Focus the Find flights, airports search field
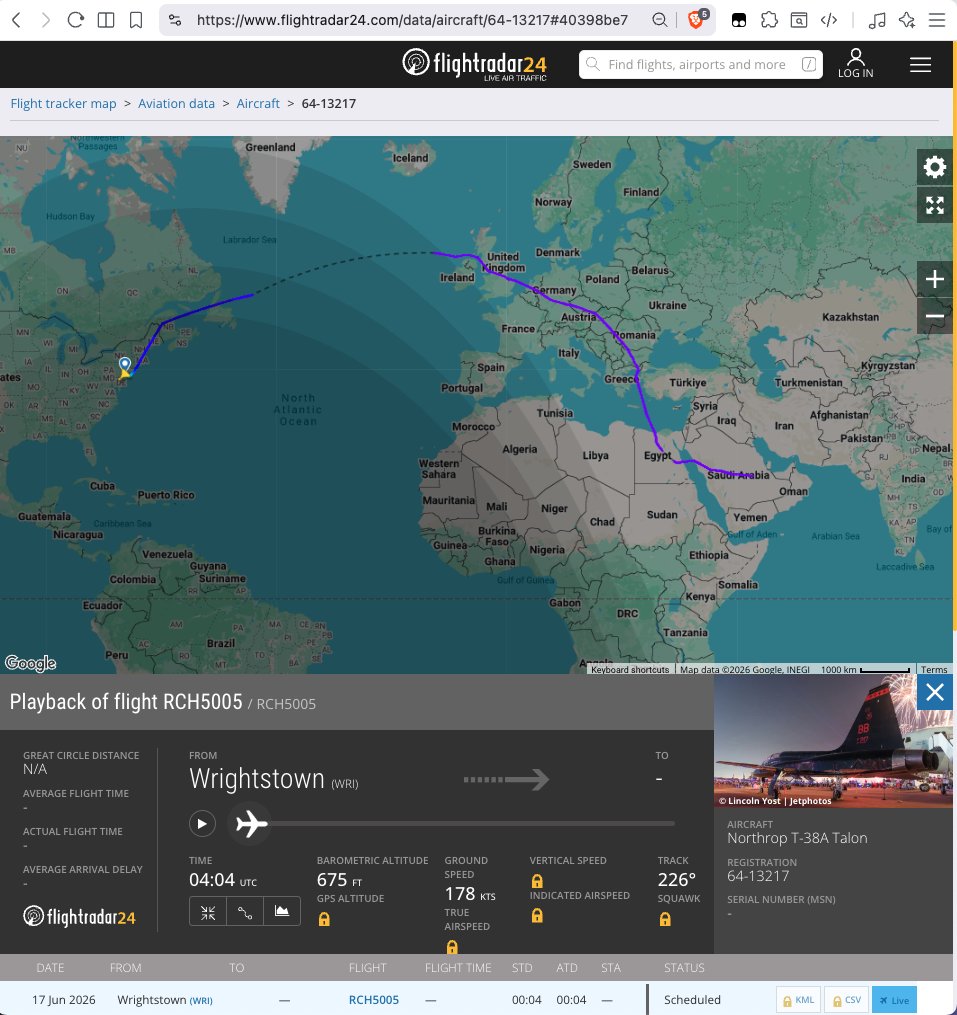 click(x=701, y=64)
